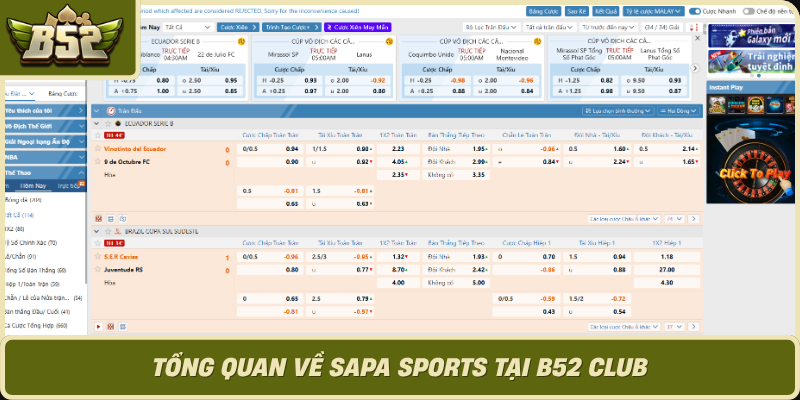Screen dimensions: 800x400
Task: Click the star on the 14' live row
Action: point(97,243)
